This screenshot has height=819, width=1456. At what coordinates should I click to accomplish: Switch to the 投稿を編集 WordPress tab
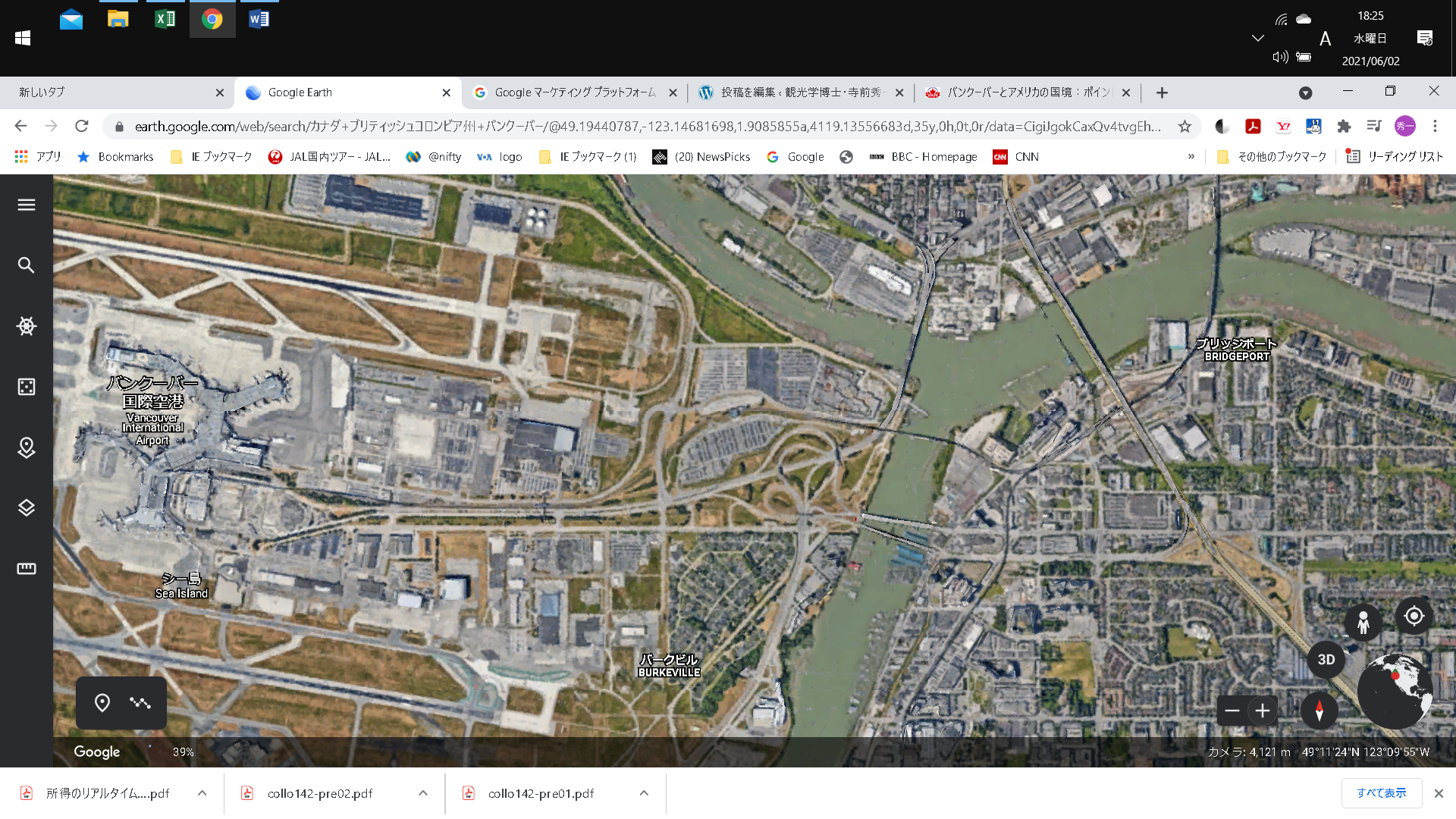(801, 93)
